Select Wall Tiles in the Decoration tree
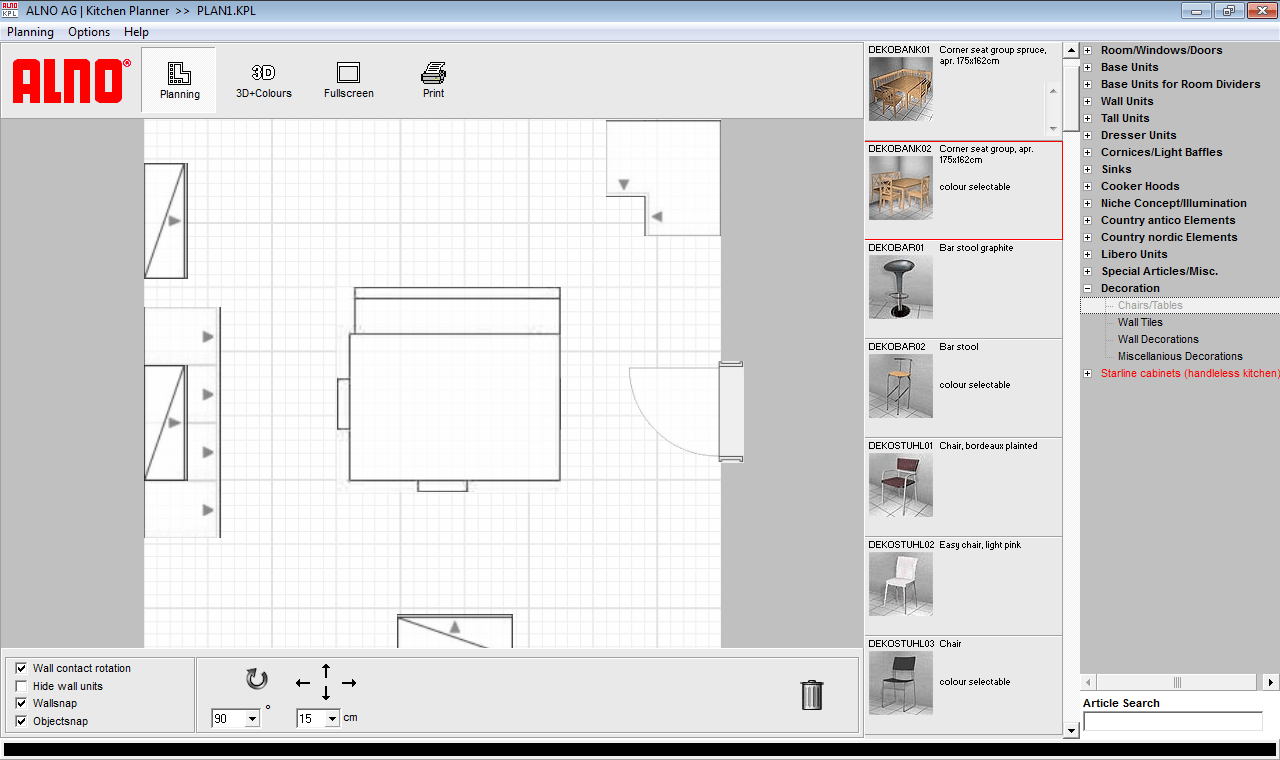The width and height of the screenshot is (1280, 760). [x=1139, y=322]
